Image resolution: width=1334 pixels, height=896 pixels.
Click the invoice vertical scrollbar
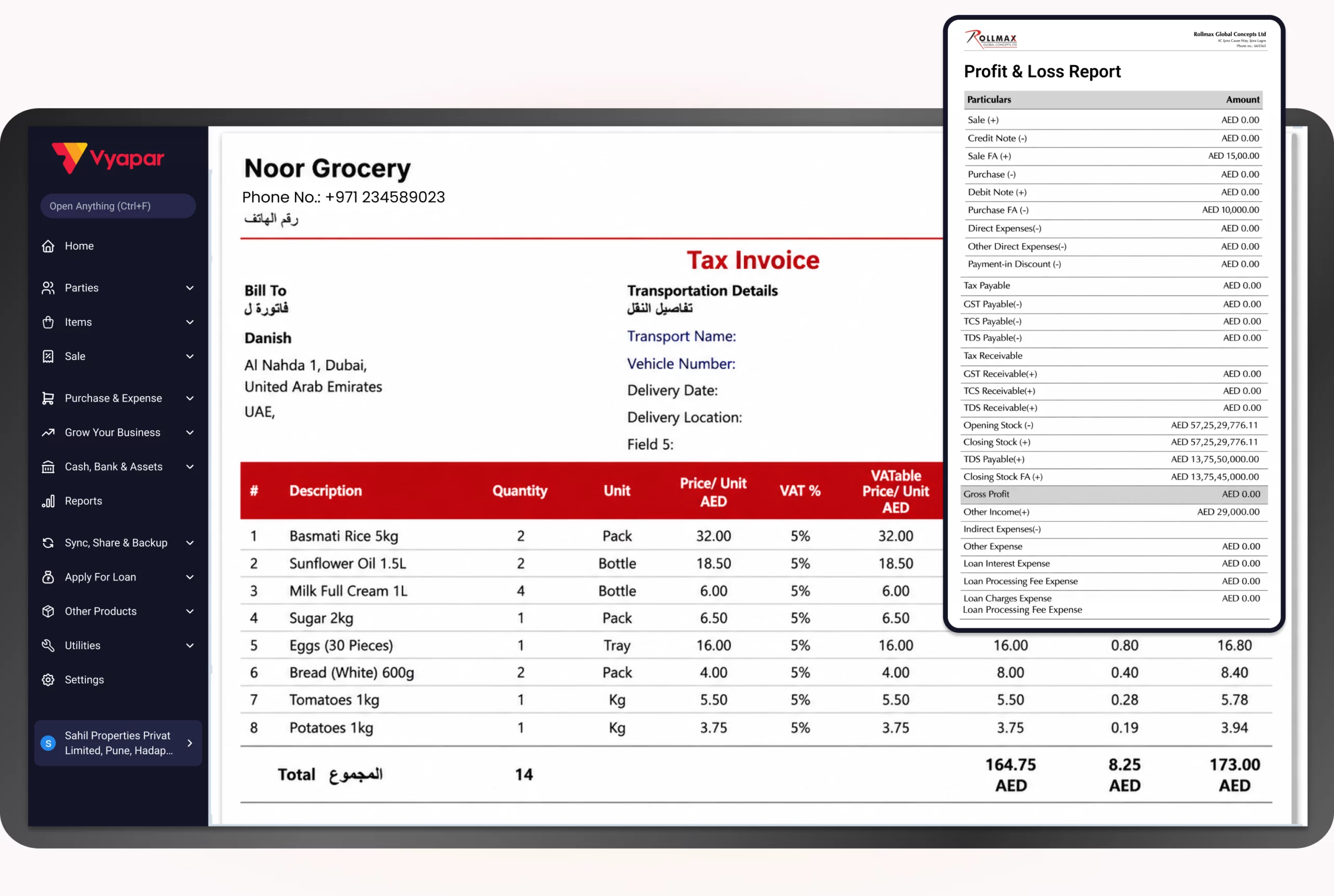point(1294,478)
